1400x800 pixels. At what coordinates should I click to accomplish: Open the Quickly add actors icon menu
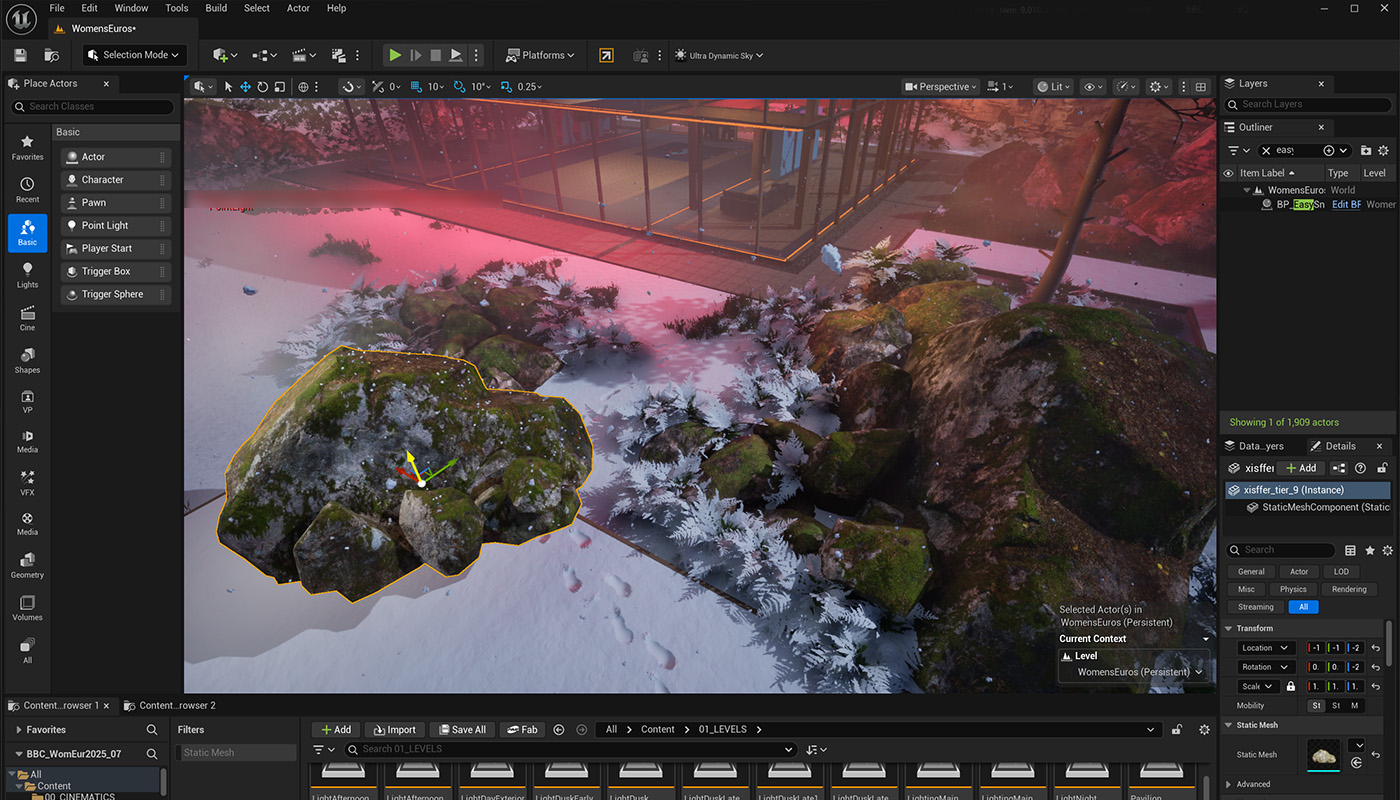point(222,55)
